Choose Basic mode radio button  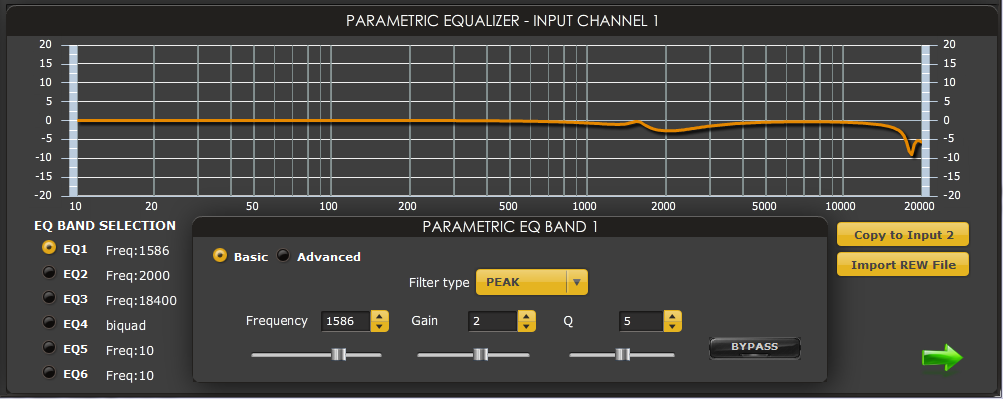tap(220, 256)
